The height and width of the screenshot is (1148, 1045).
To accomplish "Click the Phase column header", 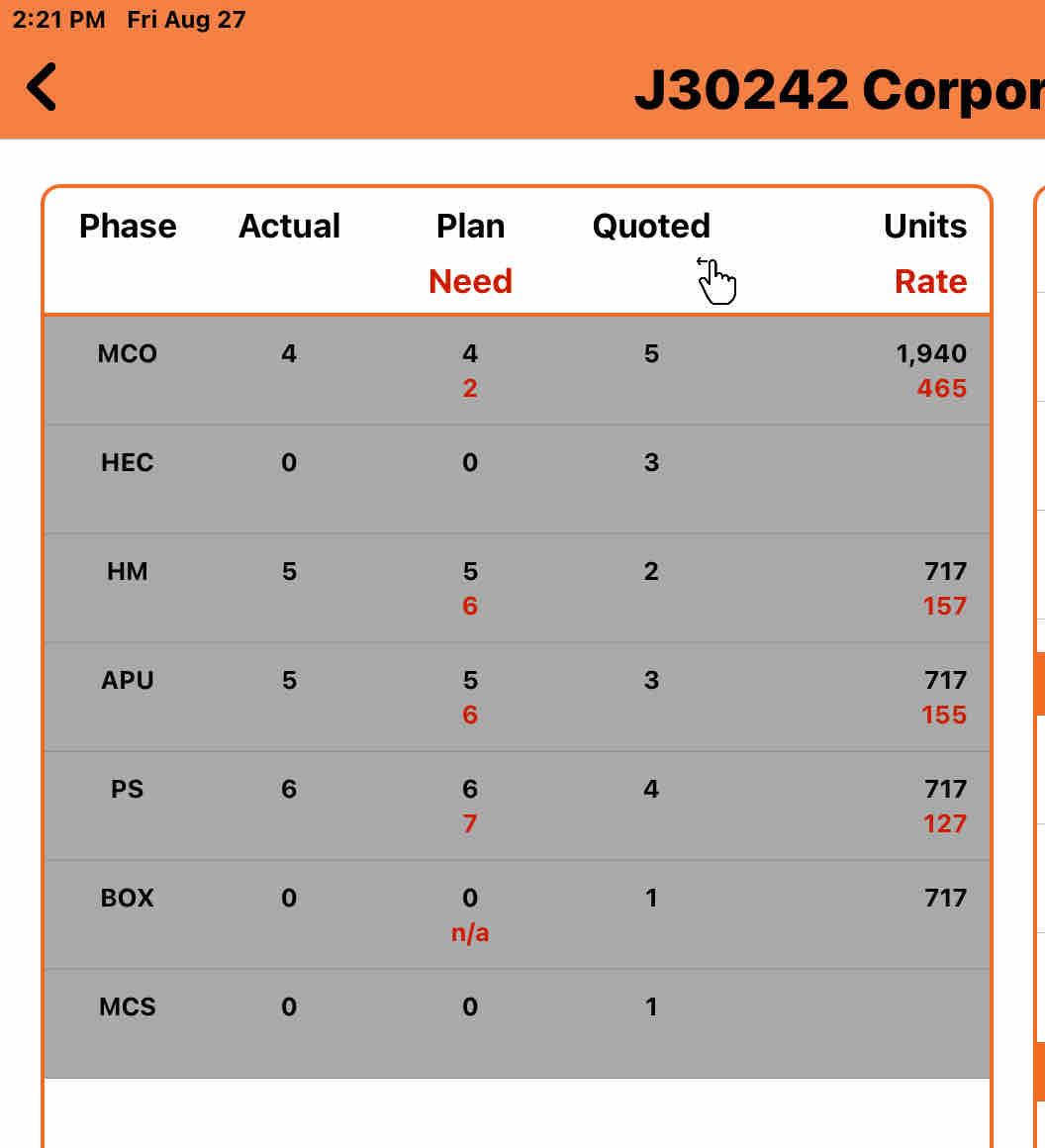I will [x=128, y=227].
